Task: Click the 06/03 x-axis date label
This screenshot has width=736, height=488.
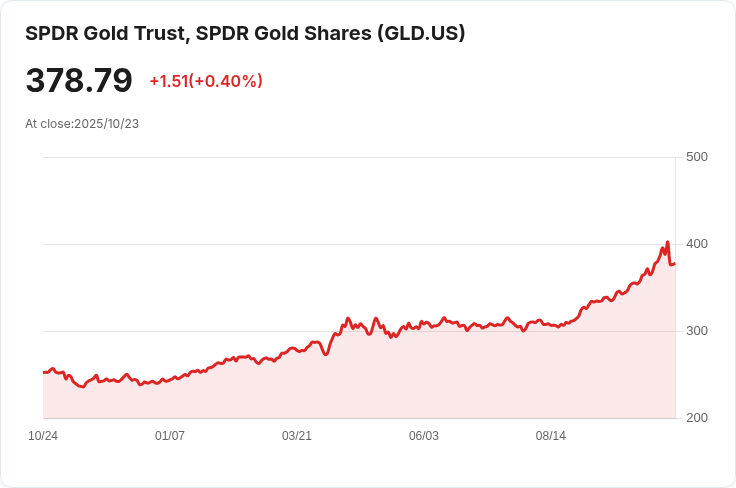Action: (423, 436)
